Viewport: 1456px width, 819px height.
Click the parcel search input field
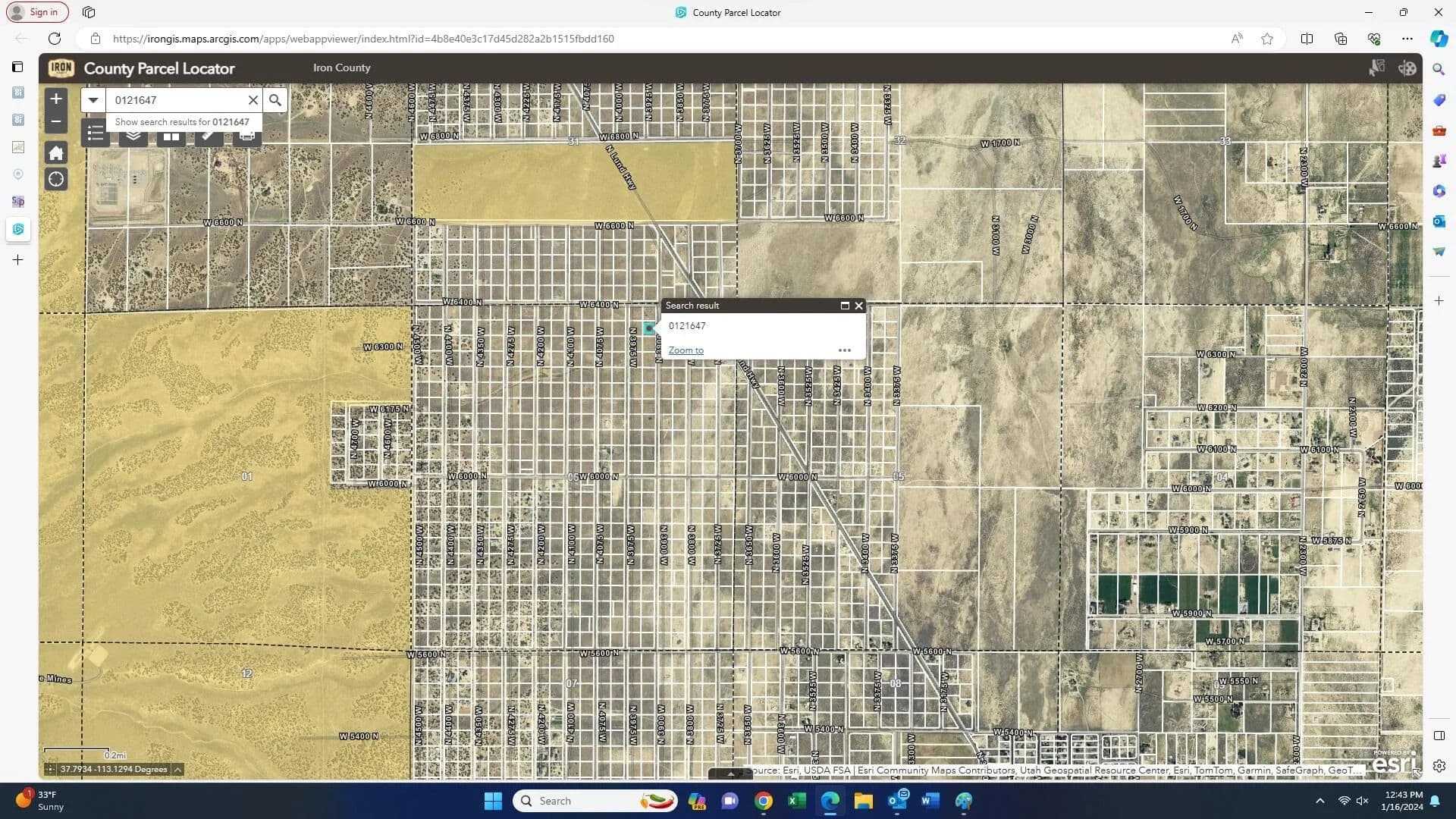coord(178,100)
